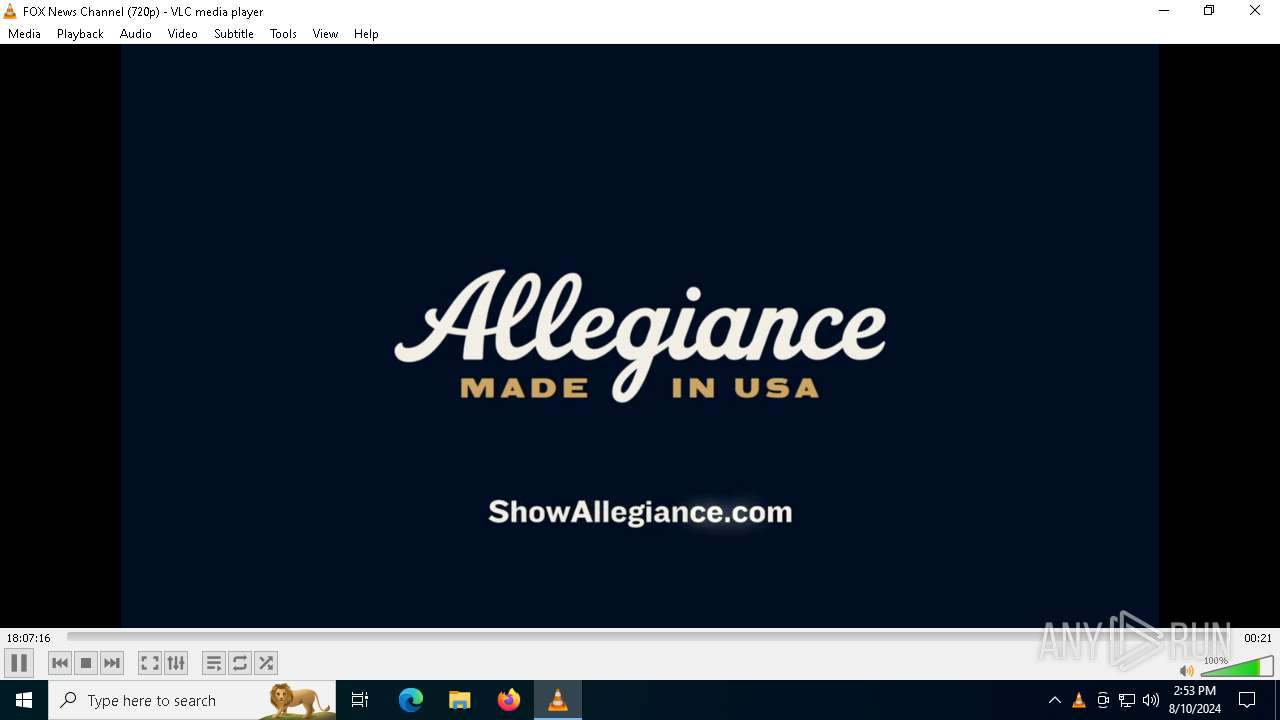The image size is (1280, 720).
Task: Show the playlist view
Action: (214, 663)
